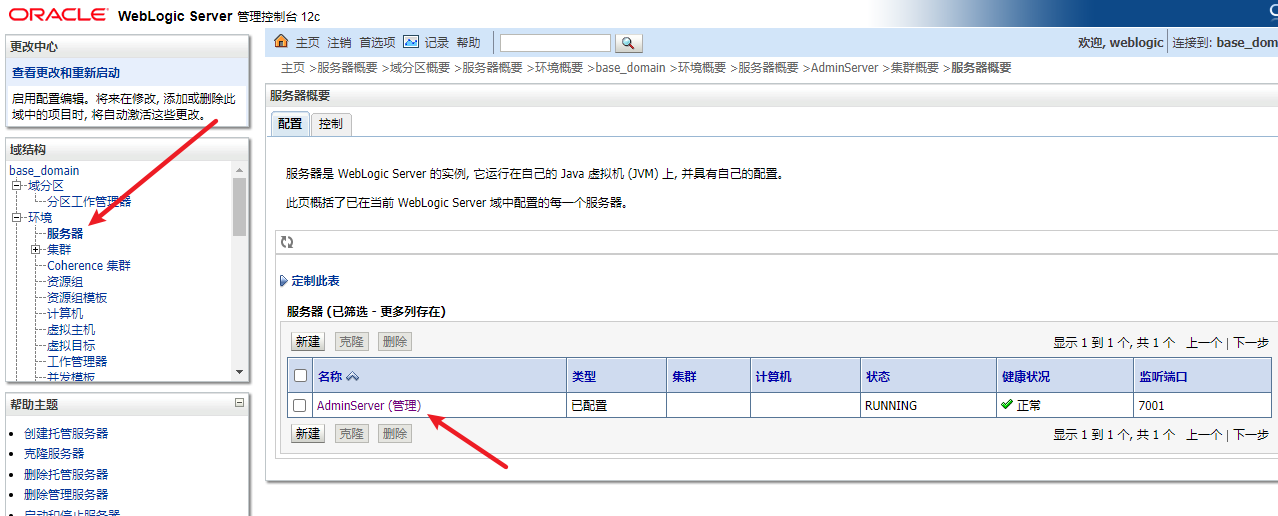Click base_domain in the breadcrumb
This screenshot has width=1278, height=516.
pyautogui.click(x=630, y=68)
